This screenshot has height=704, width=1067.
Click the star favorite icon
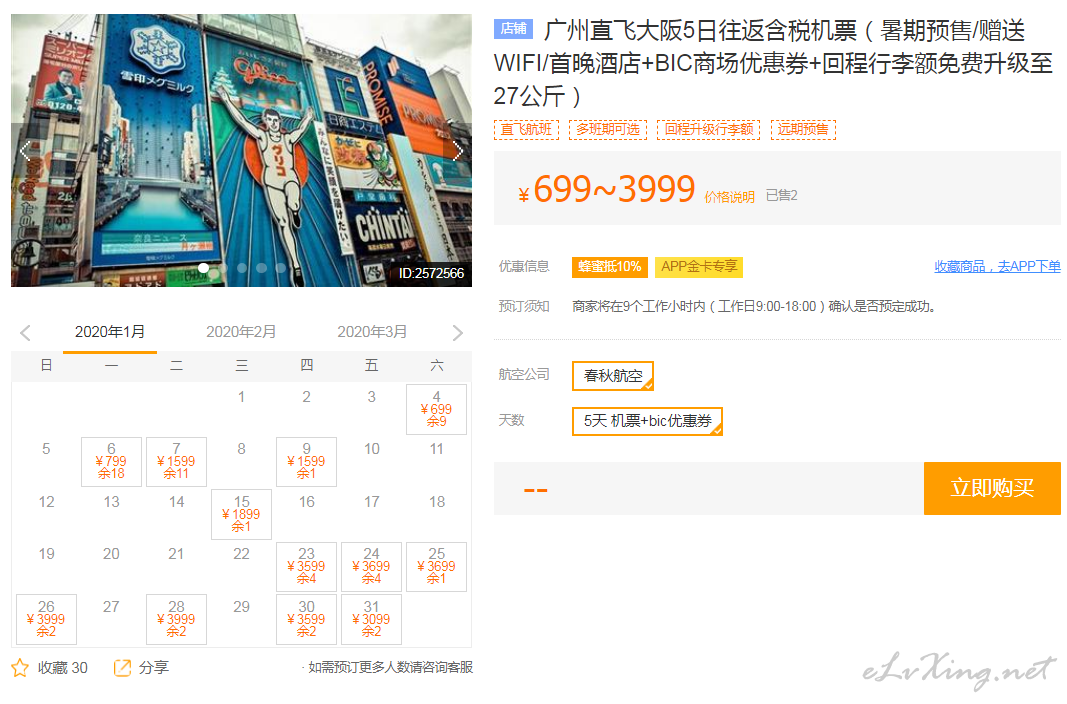point(20,668)
